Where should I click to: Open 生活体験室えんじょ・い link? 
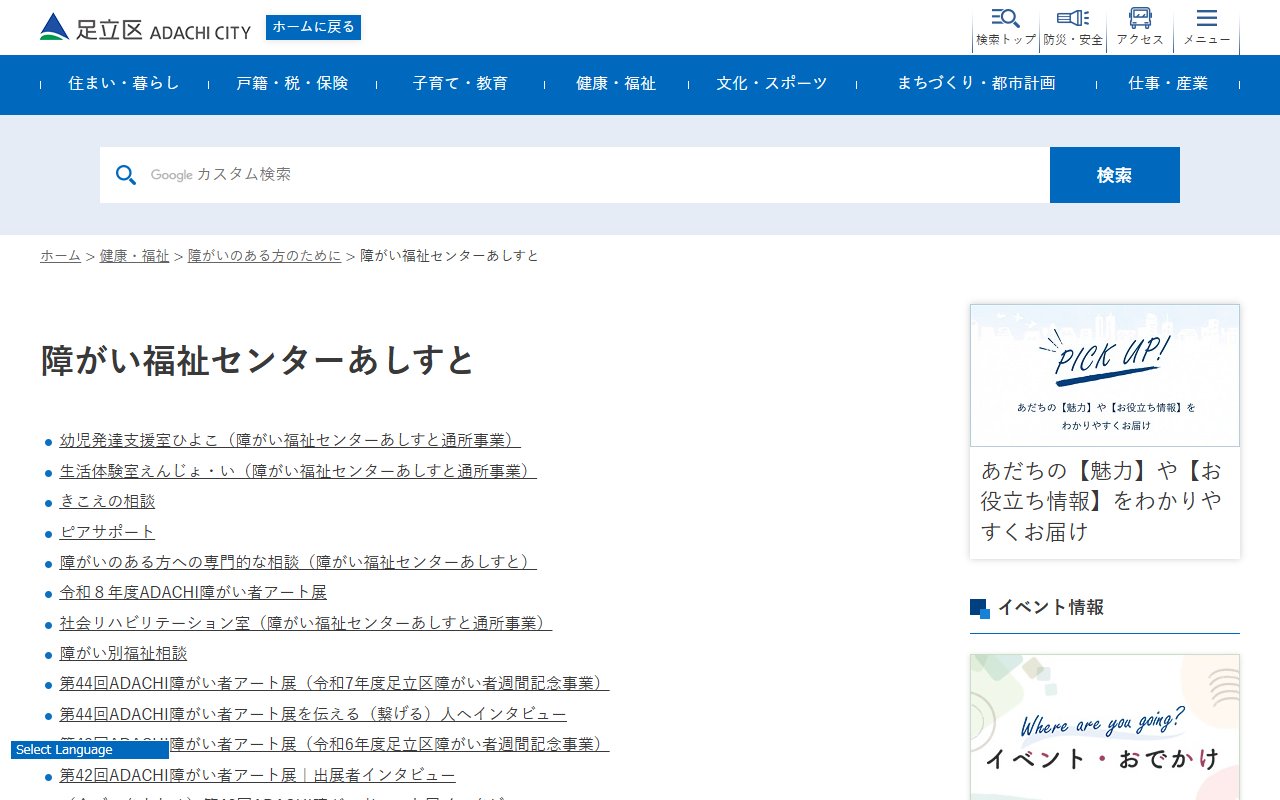click(x=298, y=471)
